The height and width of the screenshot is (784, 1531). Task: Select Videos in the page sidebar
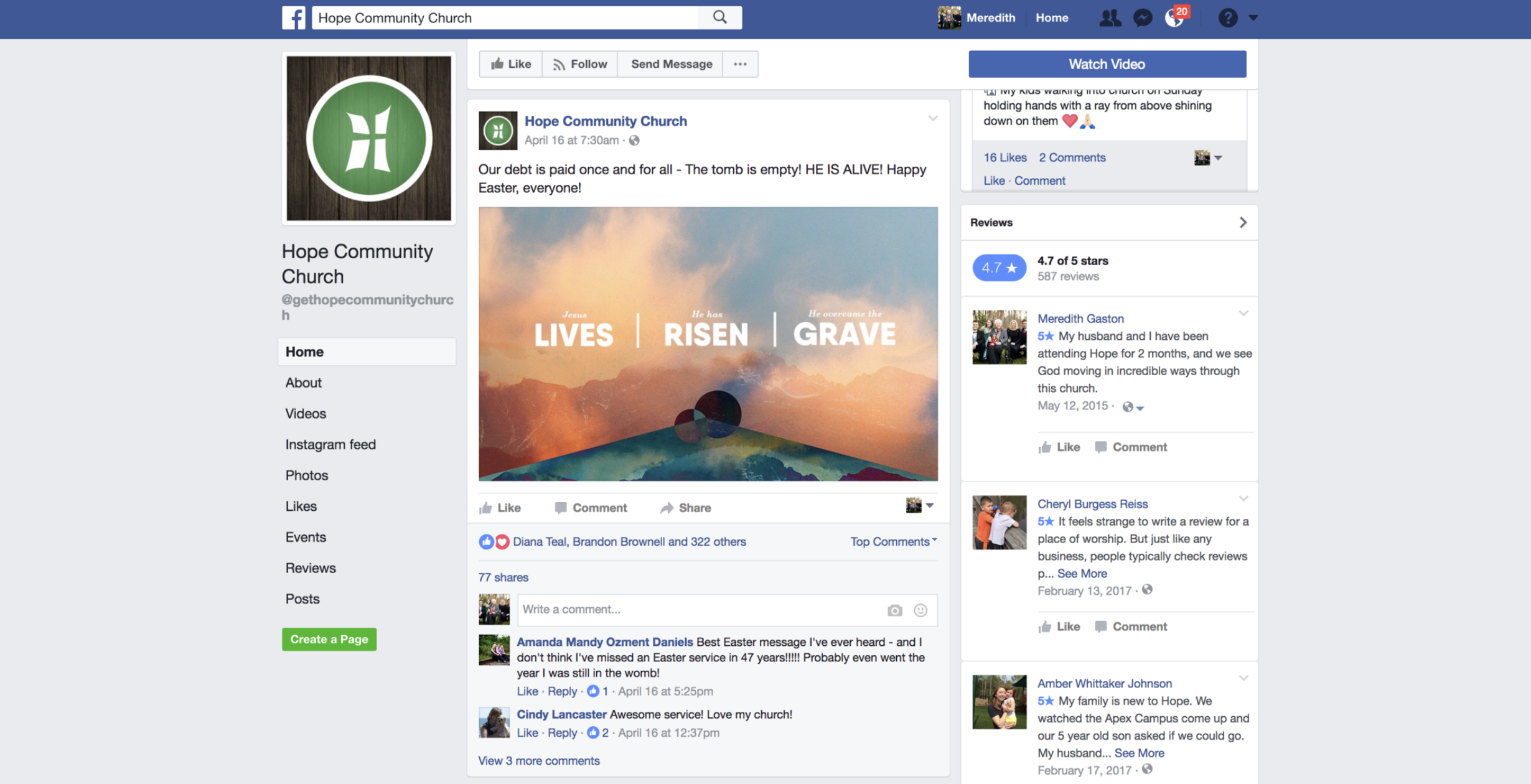coord(306,413)
